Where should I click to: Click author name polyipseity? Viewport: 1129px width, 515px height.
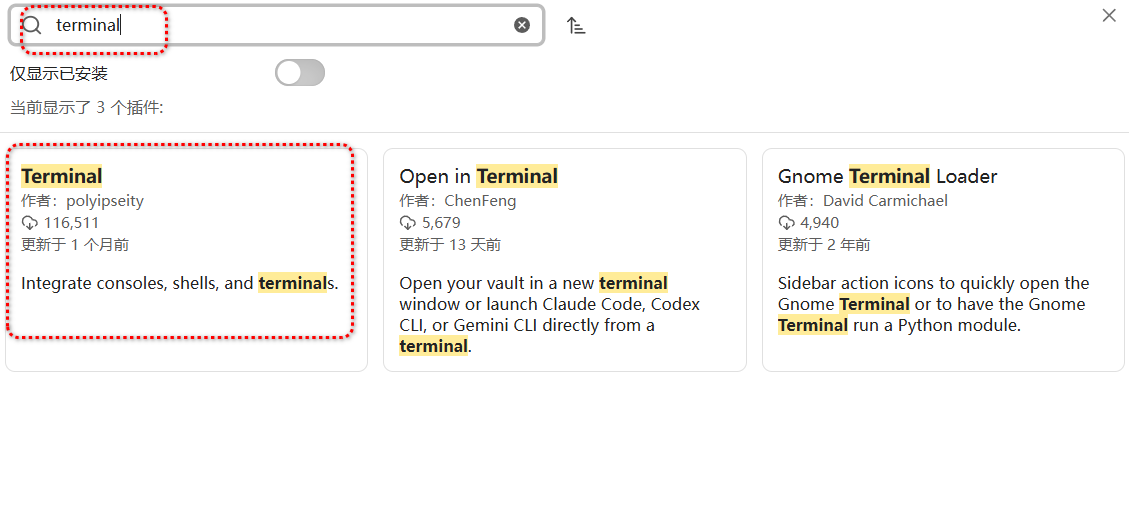104,201
